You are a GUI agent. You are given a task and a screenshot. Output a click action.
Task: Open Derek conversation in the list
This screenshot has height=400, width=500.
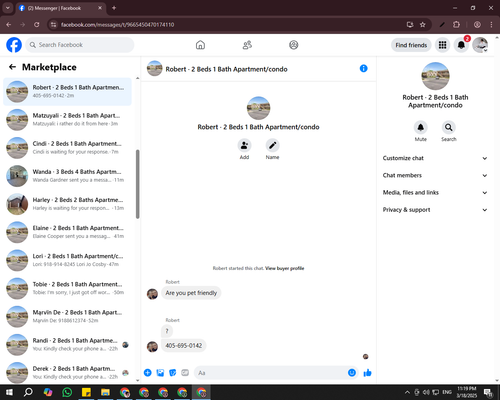click(68, 373)
